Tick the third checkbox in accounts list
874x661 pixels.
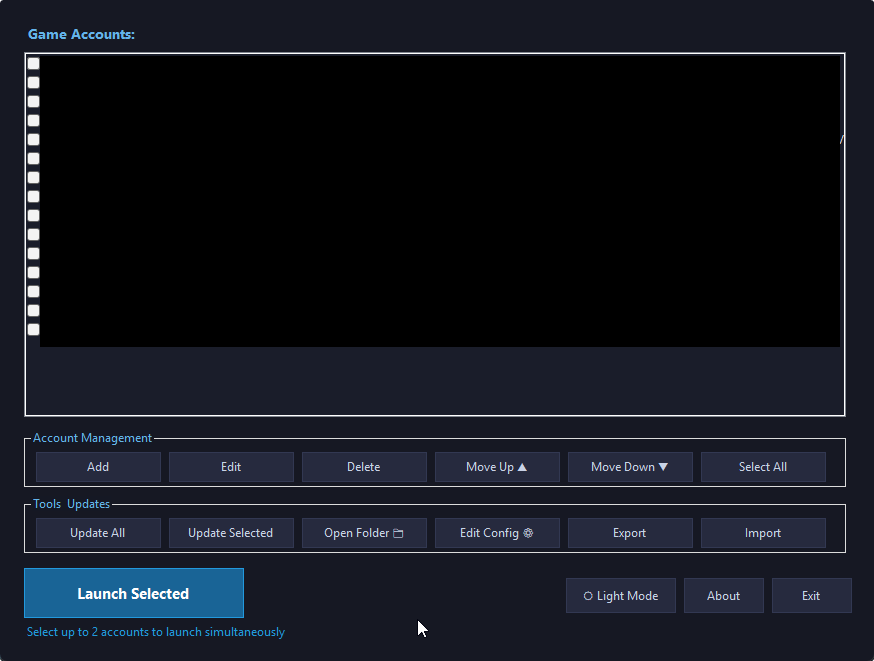click(33, 101)
